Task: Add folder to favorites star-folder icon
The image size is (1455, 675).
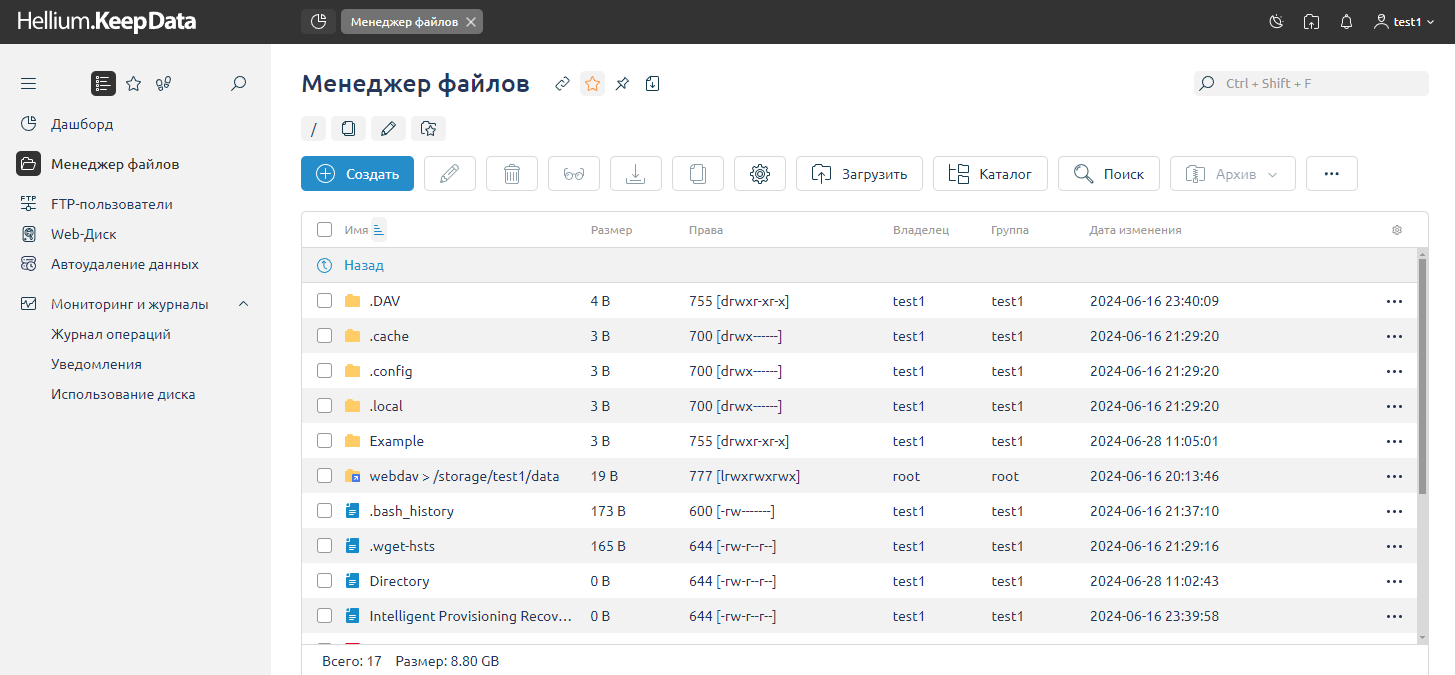Action: (428, 128)
